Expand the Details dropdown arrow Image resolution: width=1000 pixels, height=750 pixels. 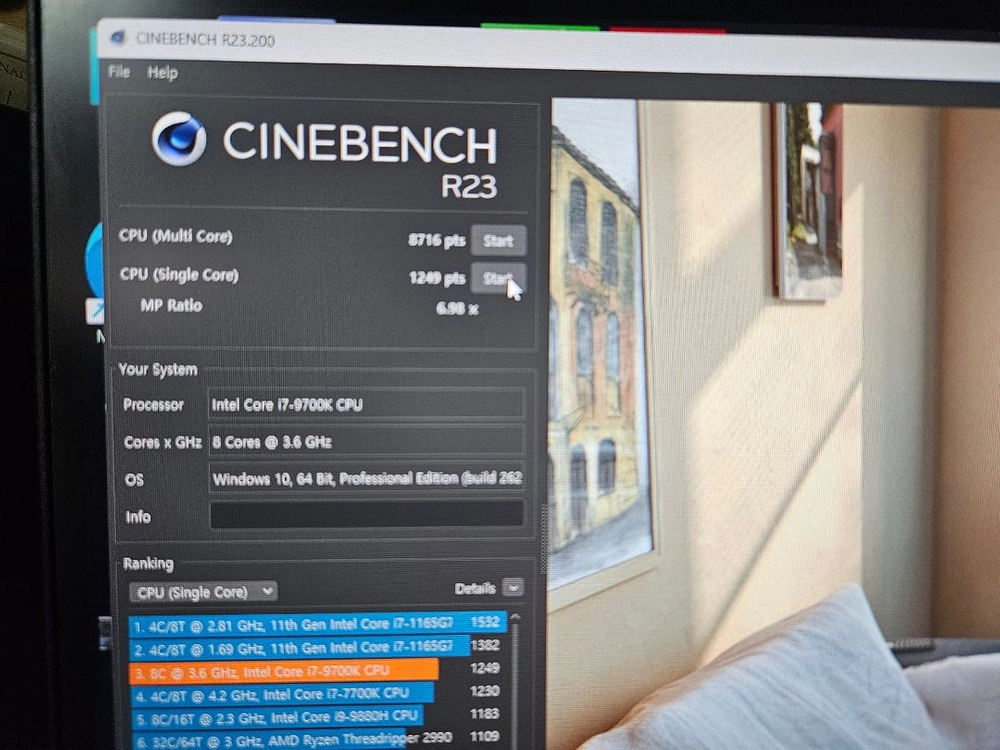click(x=513, y=587)
